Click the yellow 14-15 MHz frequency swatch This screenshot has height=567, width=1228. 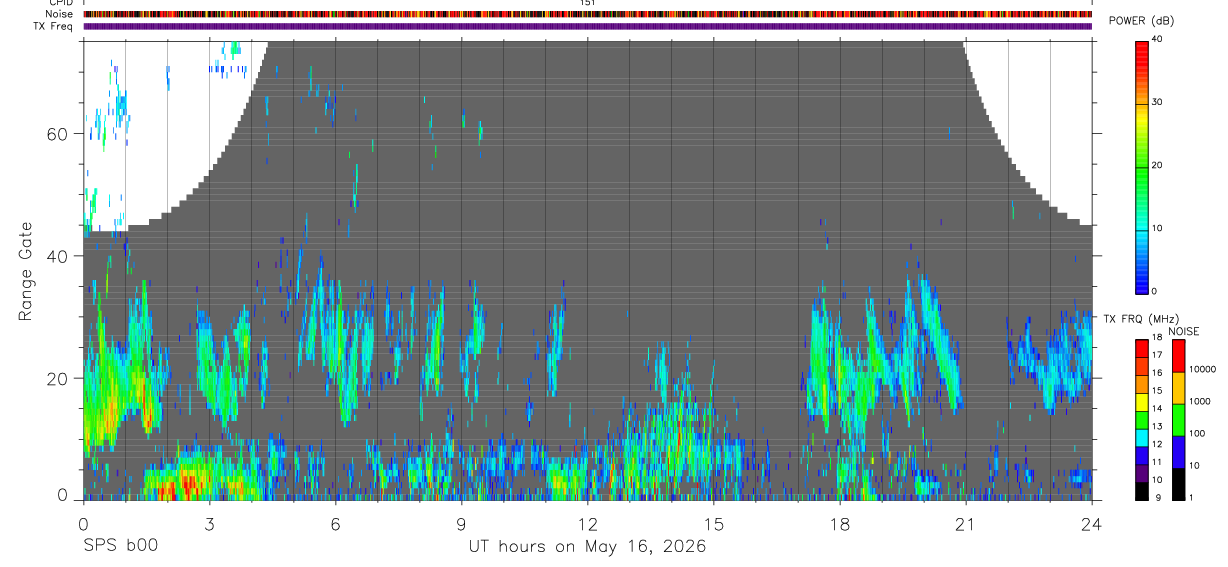pos(1141,402)
